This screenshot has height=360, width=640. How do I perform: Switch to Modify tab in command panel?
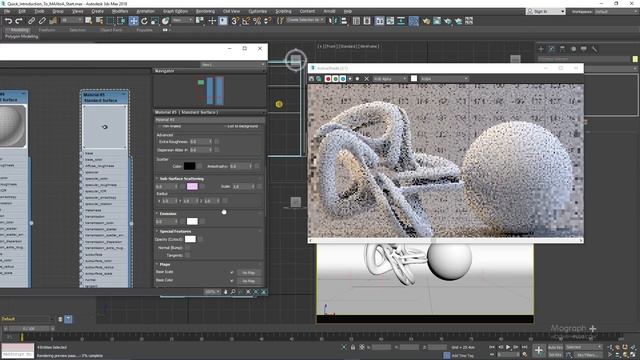tap(551, 49)
